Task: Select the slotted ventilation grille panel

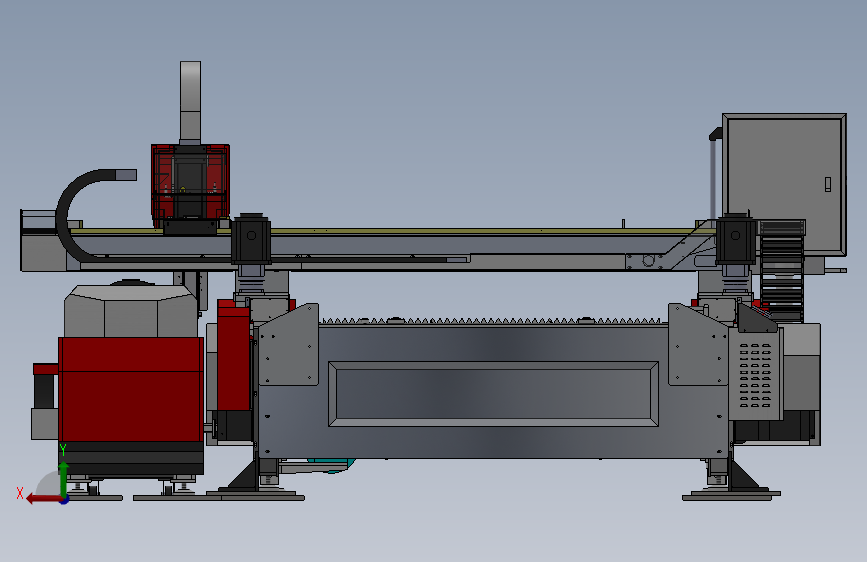Action: (x=755, y=374)
